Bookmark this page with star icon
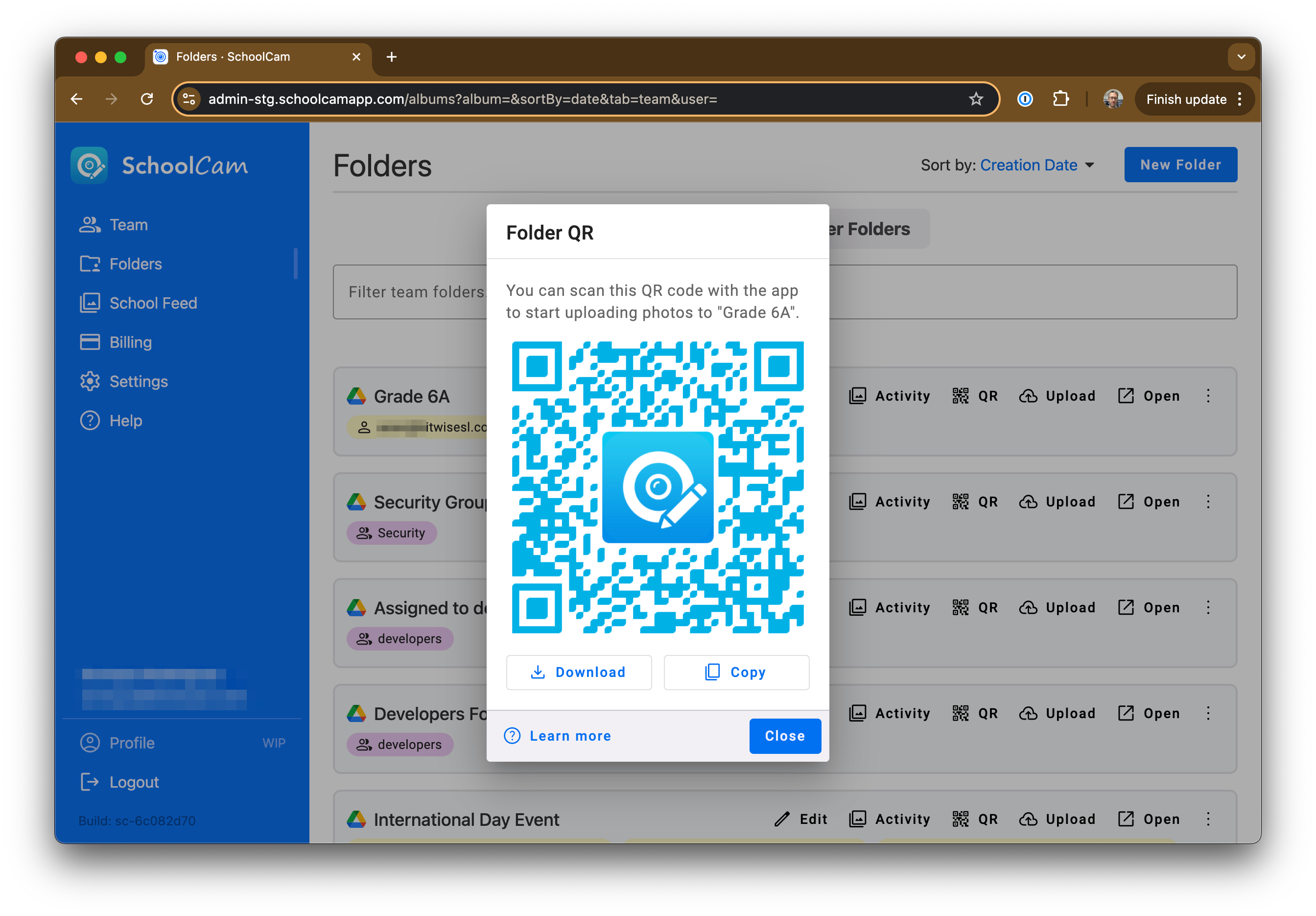 click(x=976, y=99)
